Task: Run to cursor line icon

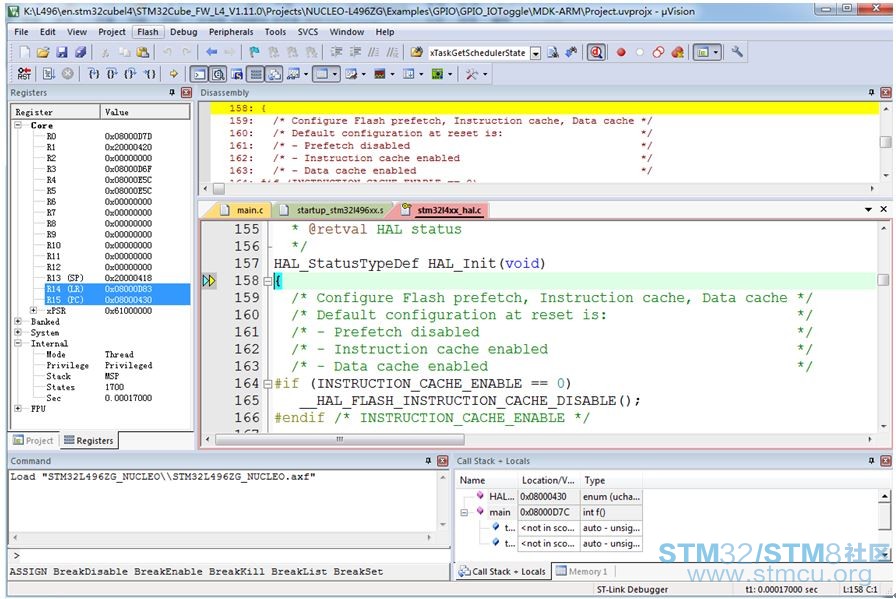Action: click(x=149, y=74)
